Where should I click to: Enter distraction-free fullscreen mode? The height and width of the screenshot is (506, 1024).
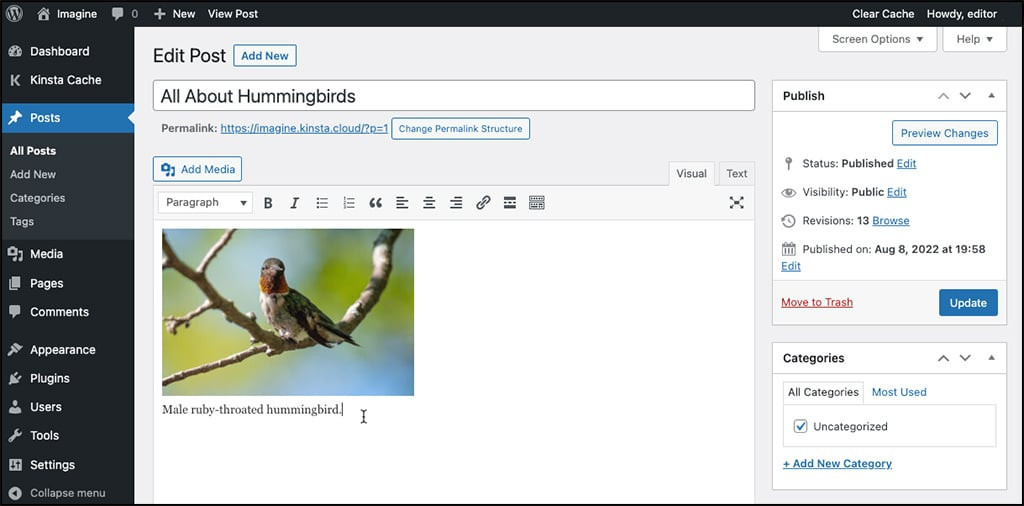point(737,203)
